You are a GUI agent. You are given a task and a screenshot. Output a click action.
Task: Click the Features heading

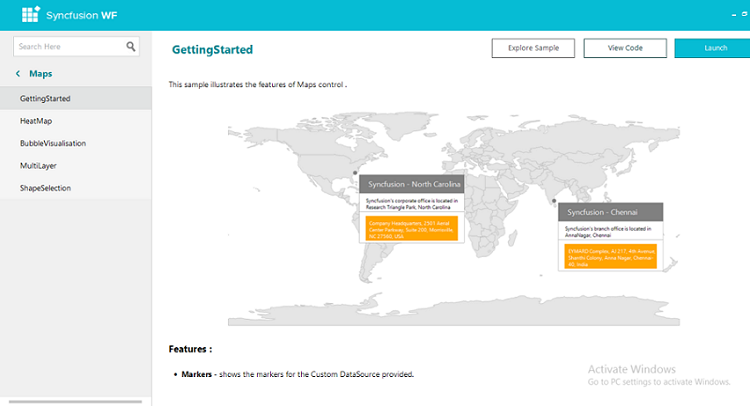(190, 349)
